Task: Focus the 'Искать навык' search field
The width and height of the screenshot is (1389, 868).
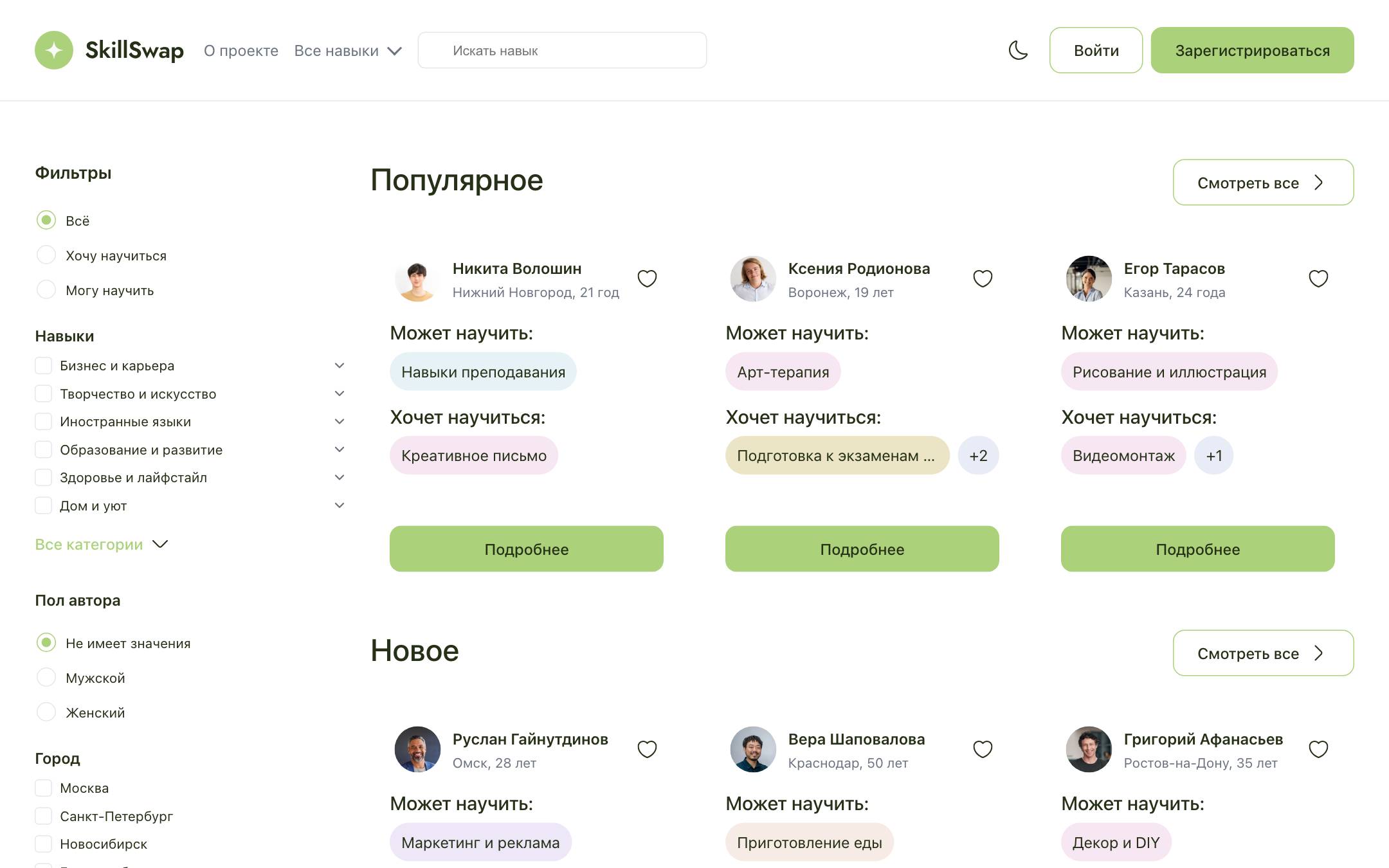Action: 562,50
